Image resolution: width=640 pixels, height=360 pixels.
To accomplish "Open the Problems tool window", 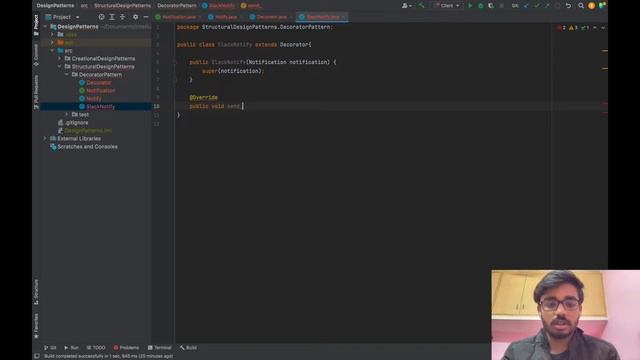I will [x=126, y=348].
